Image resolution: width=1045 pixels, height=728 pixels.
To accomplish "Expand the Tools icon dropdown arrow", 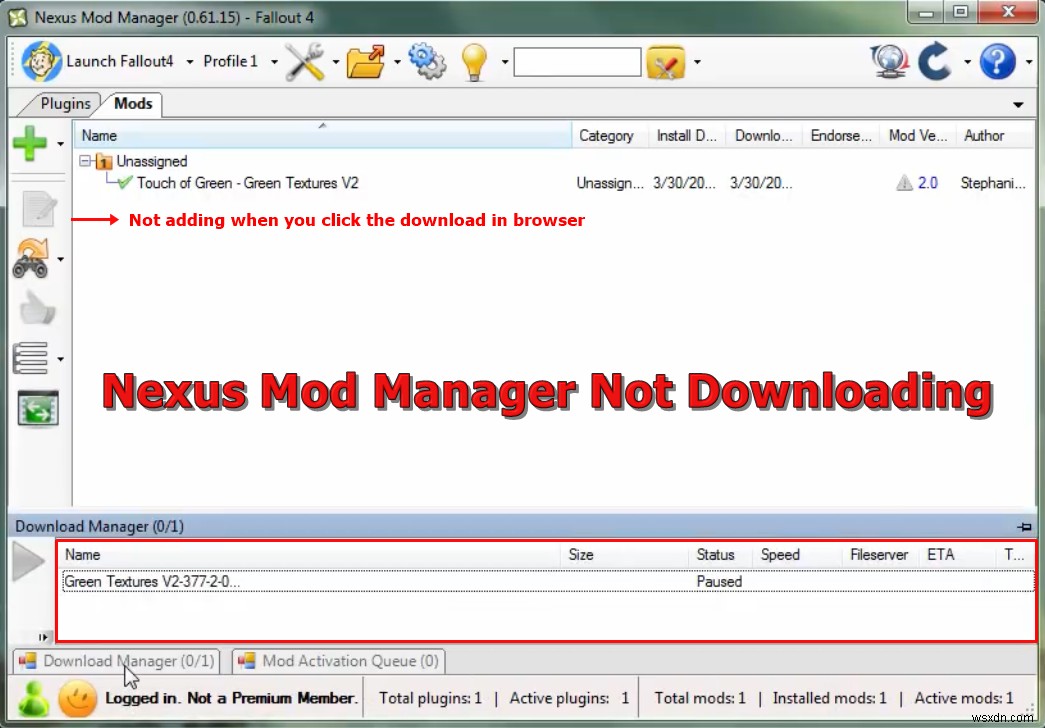I will click(336, 62).
